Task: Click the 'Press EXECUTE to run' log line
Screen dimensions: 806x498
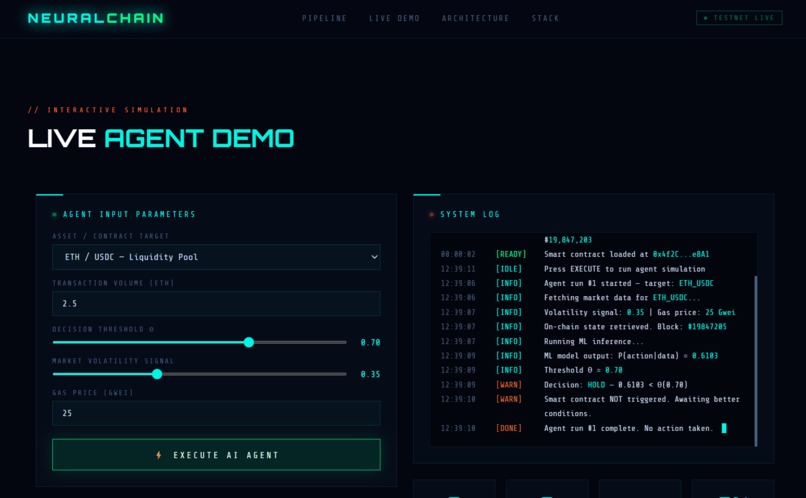Action: (624, 269)
